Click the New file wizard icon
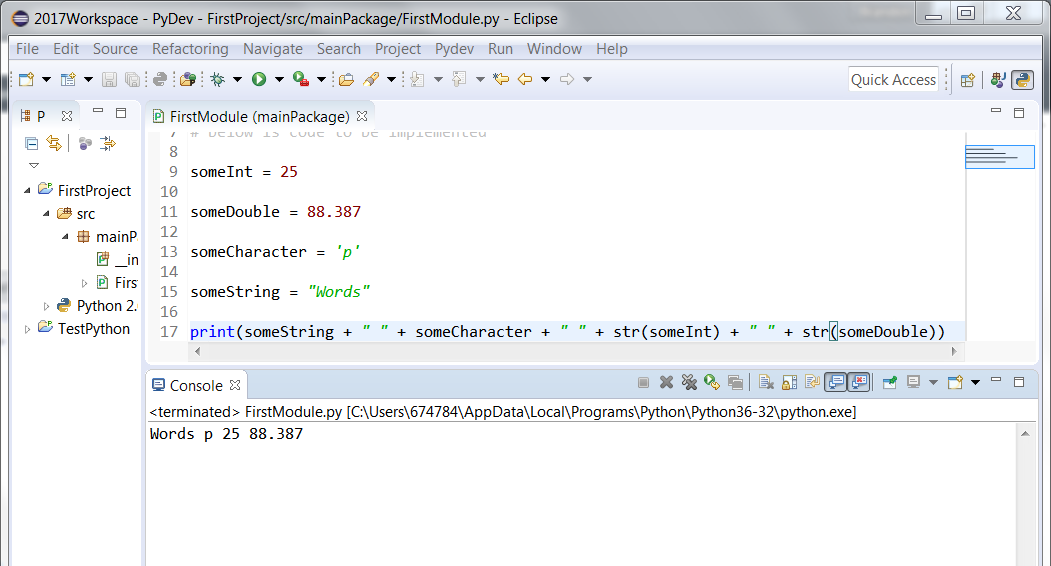This screenshot has height=566, width=1051. coord(26,79)
